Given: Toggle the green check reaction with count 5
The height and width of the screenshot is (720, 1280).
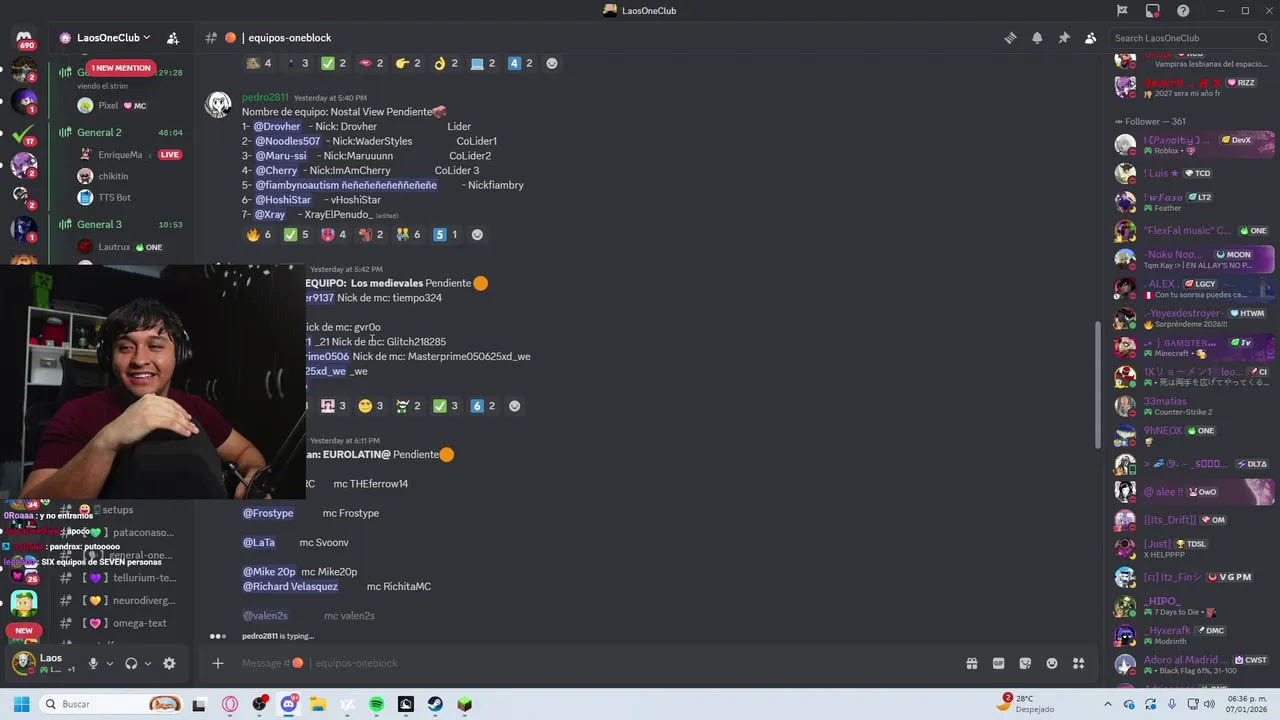Looking at the screenshot, I should pyautogui.click(x=296, y=235).
